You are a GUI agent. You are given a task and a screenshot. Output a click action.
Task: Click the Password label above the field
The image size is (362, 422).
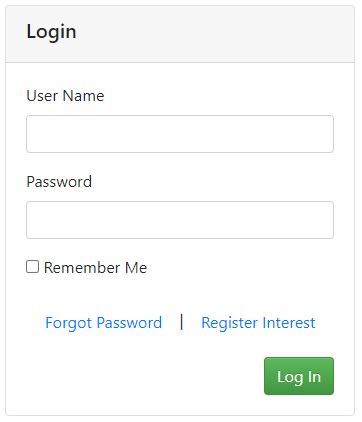(x=59, y=182)
